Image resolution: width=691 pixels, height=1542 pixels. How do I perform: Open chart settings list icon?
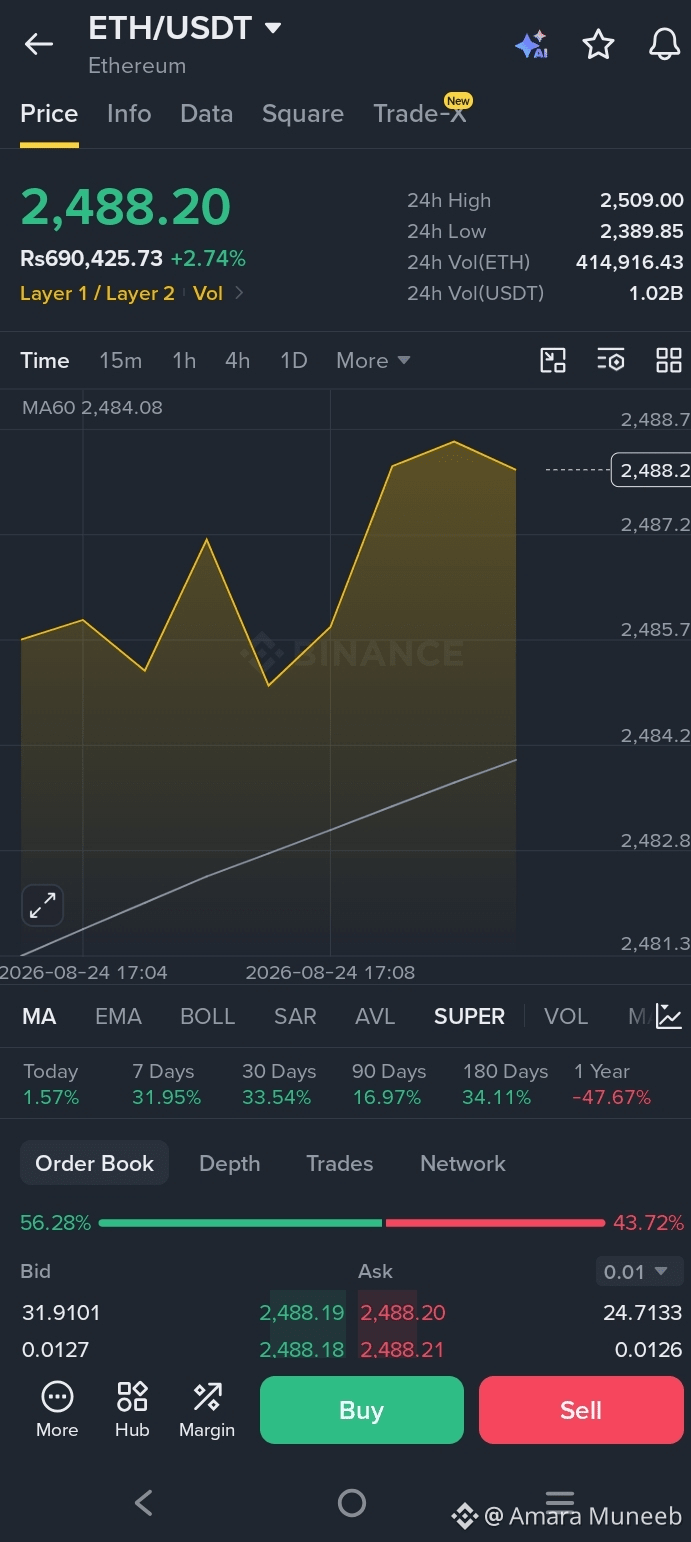click(x=610, y=360)
